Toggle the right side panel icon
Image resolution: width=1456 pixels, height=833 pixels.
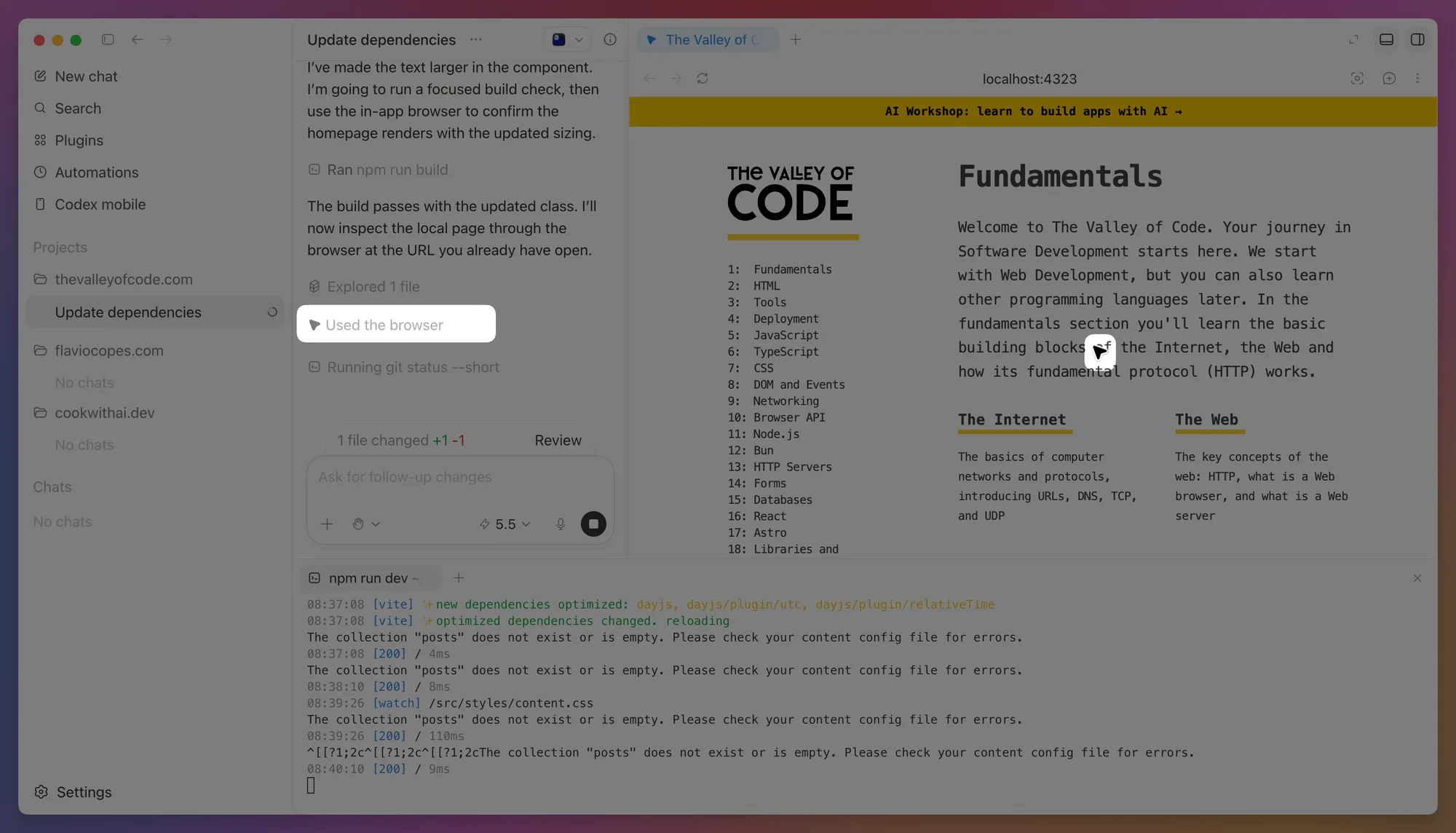click(1417, 39)
